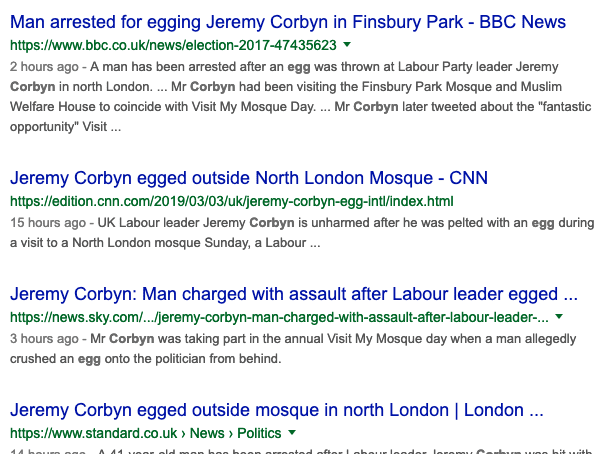
Task: Click the Politics breadcrumb in the Standard URL
Action: click(x=259, y=434)
